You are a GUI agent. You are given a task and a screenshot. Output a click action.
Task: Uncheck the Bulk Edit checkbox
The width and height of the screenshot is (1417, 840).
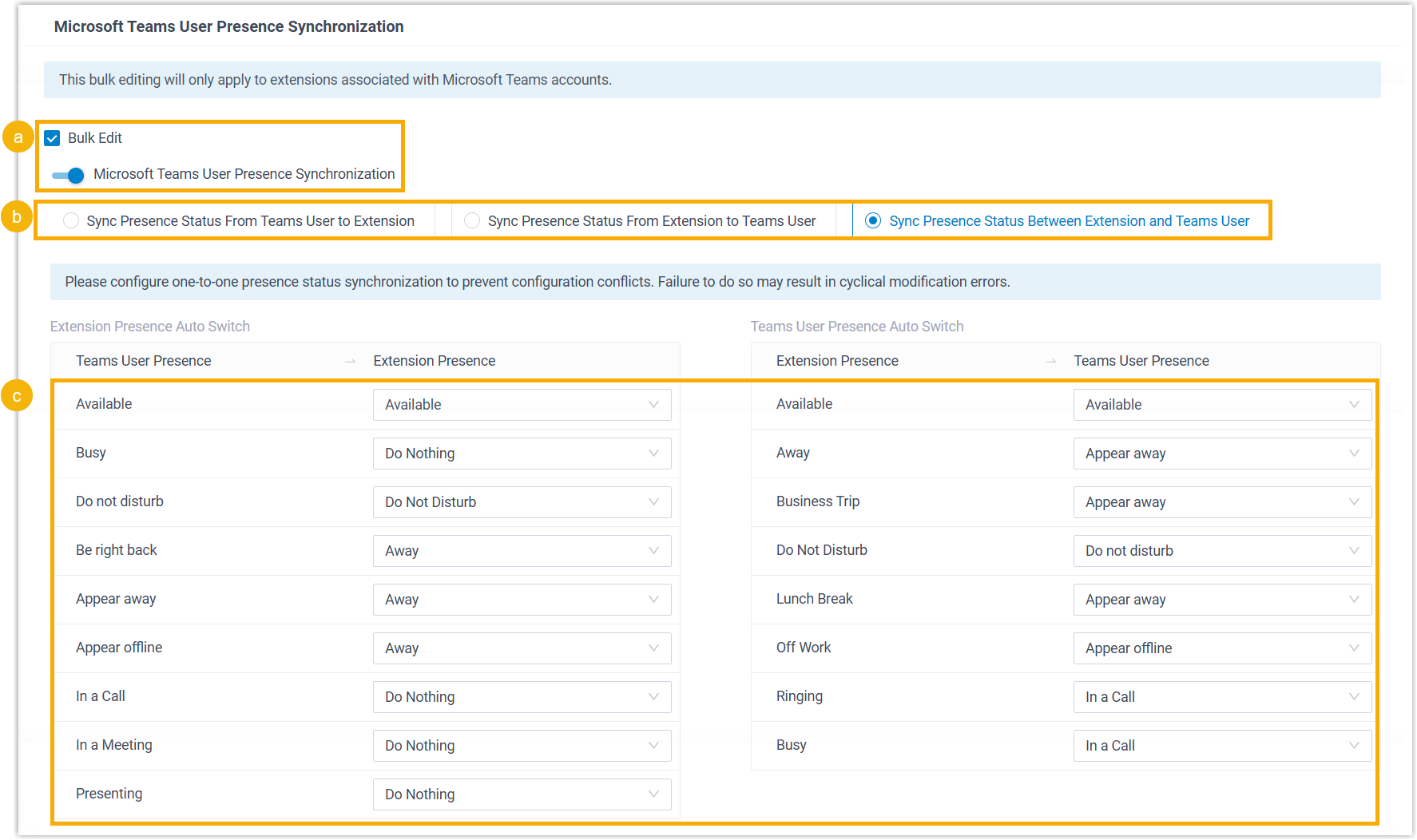coord(53,138)
